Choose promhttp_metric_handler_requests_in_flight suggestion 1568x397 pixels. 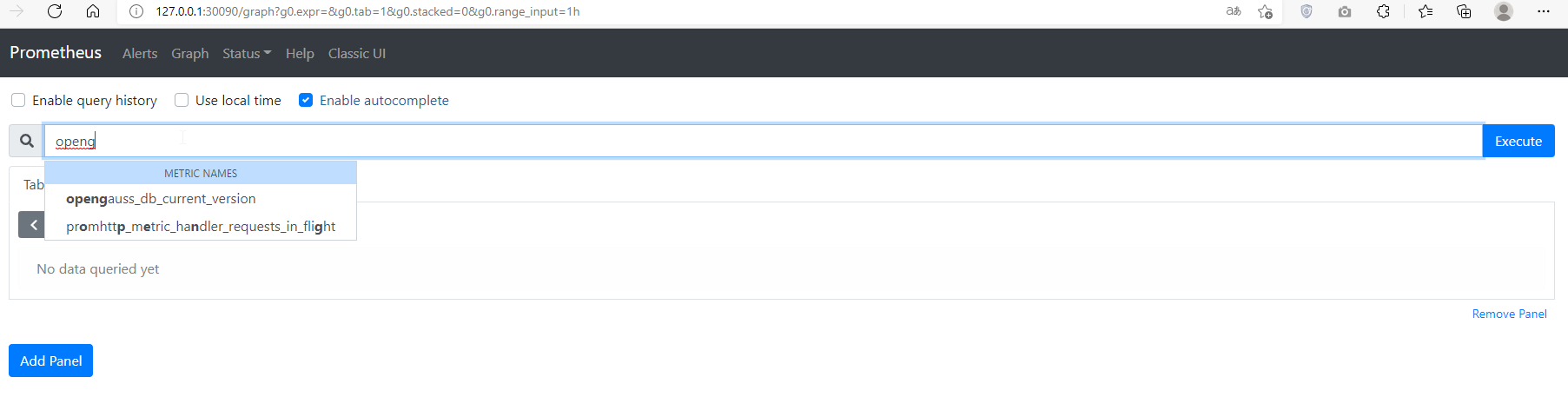point(201,227)
